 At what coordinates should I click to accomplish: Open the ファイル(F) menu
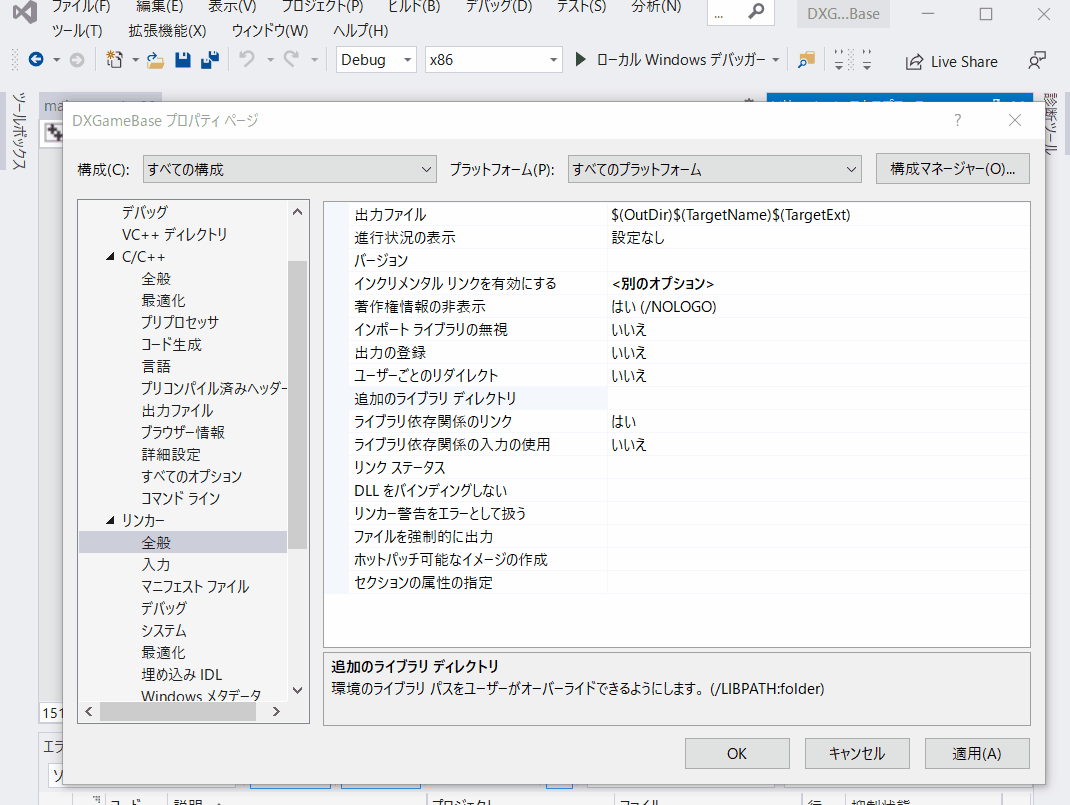click(x=81, y=7)
